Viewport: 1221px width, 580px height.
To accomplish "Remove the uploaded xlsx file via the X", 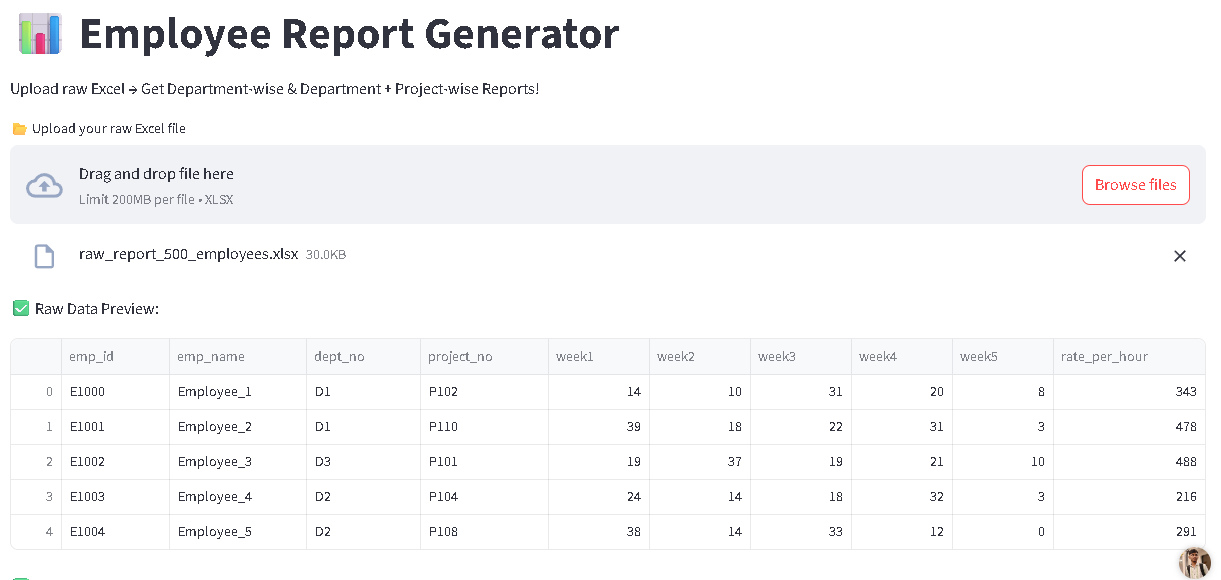I will pos(1180,256).
